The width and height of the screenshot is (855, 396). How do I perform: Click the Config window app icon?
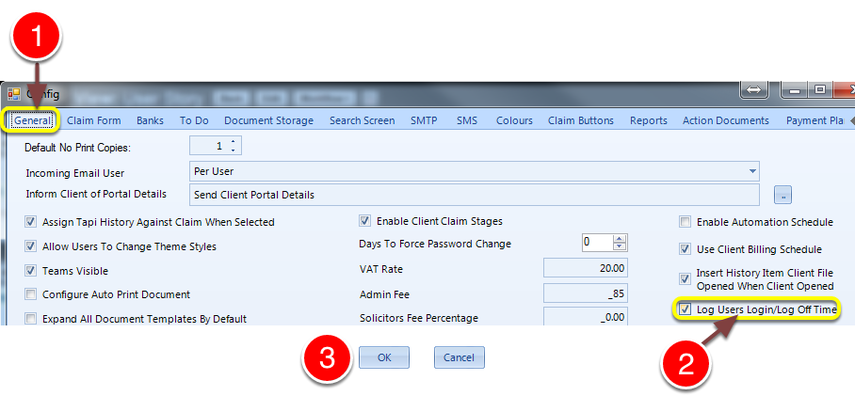[14, 94]
